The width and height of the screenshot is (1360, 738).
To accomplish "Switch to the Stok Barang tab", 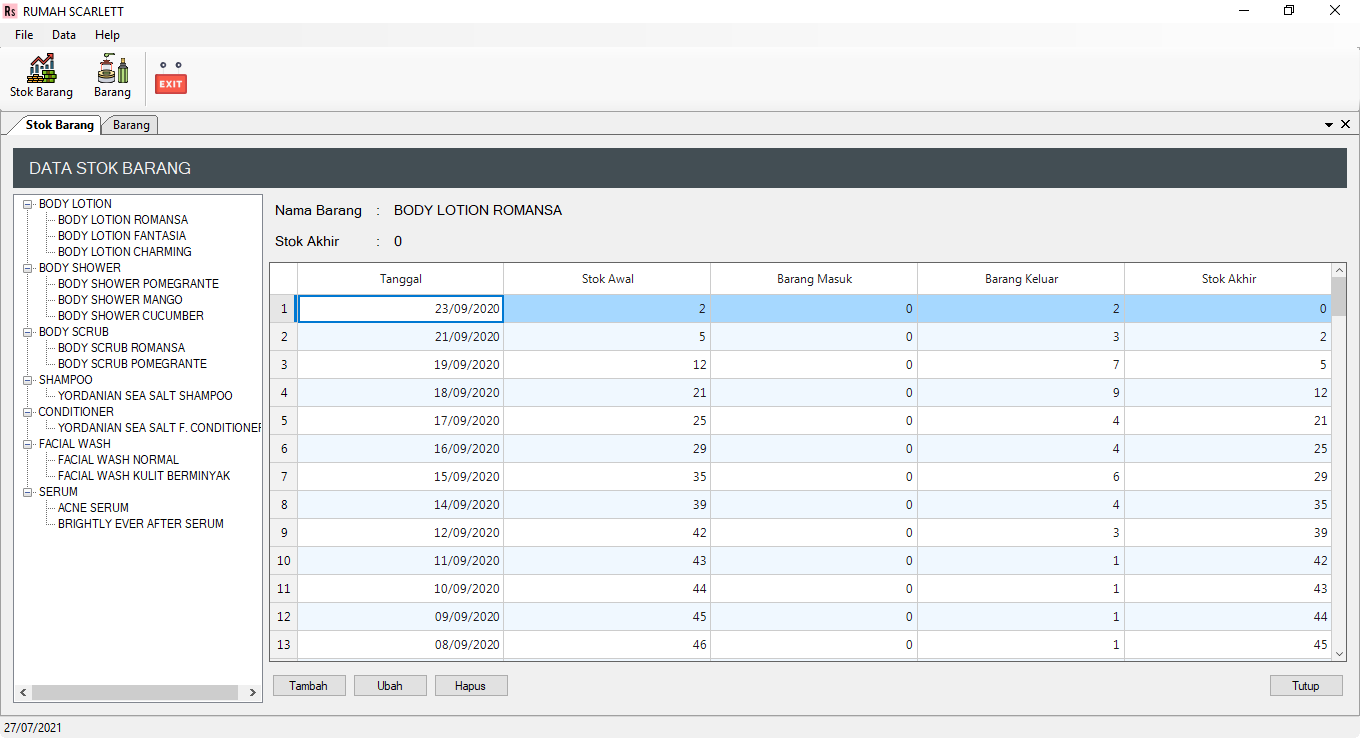I will click(x=59, y=125).
